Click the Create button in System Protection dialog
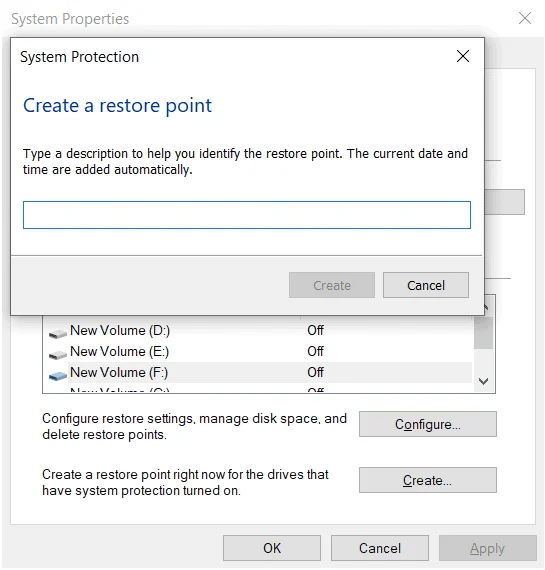Image resolution: width=545 pixels, height=570 pixels. [x=332, y=285]
